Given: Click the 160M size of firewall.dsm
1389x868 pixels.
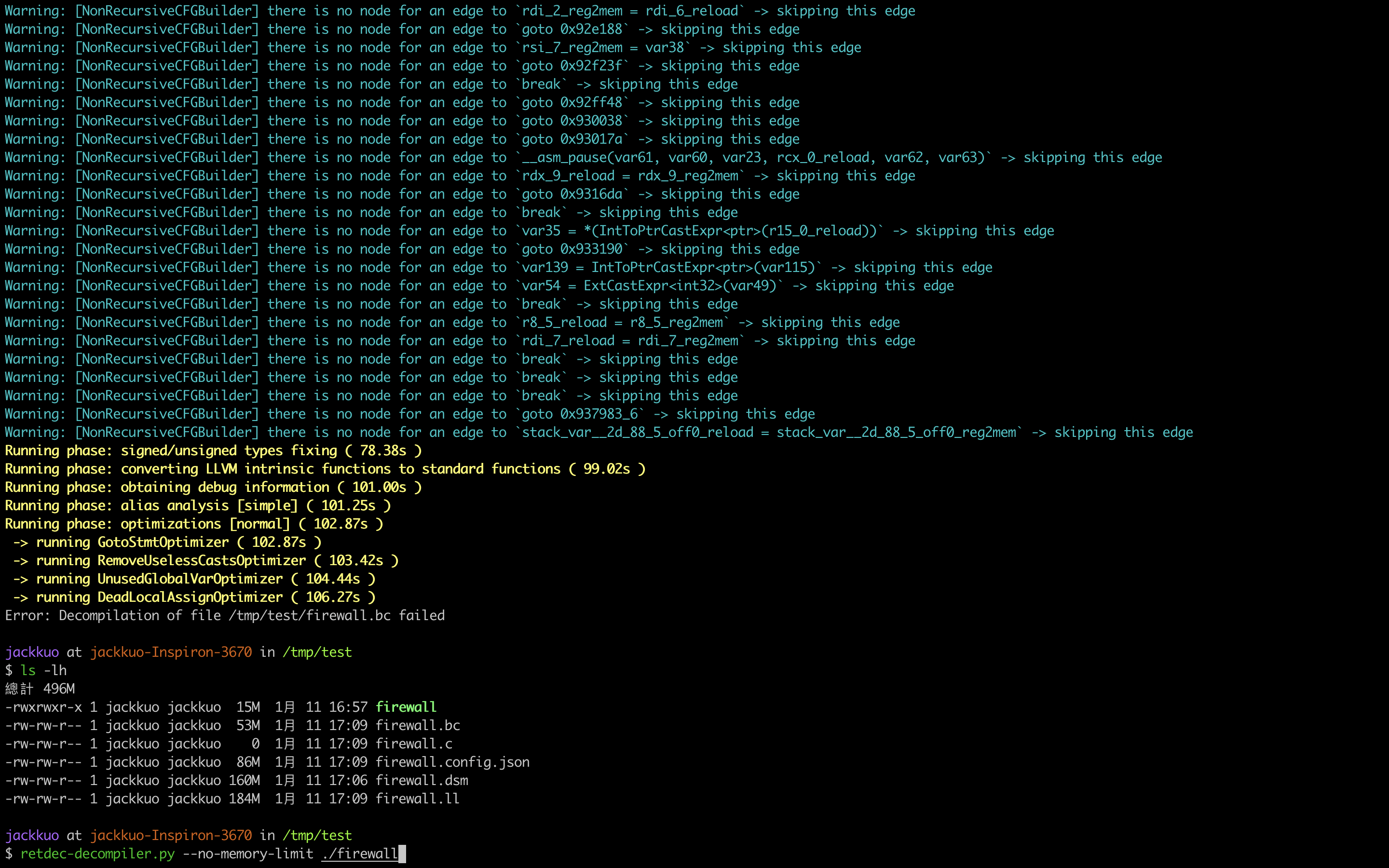Looking at the screenshot, I should [x=244, y=780].
